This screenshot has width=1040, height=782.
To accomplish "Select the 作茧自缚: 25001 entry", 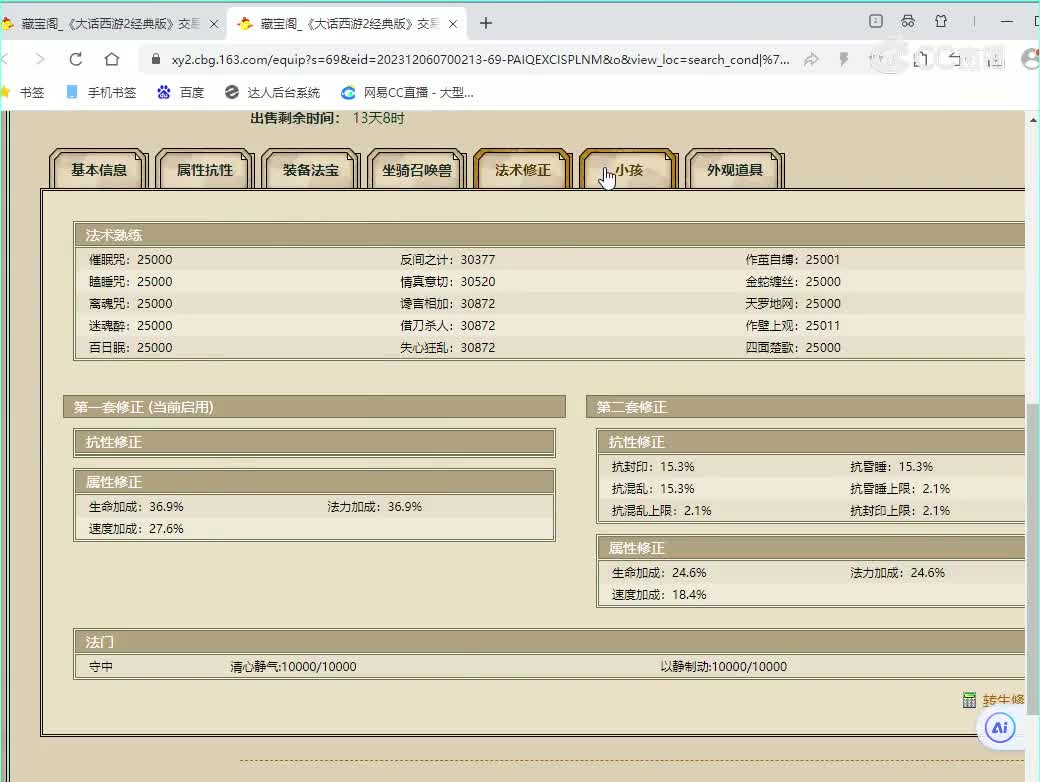I will (x=793, y=259).
